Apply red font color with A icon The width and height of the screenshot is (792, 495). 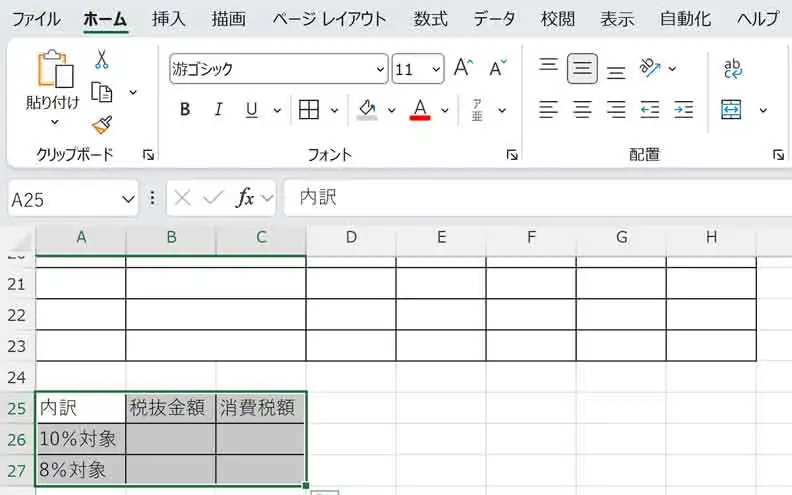click(x=420, y=110)
